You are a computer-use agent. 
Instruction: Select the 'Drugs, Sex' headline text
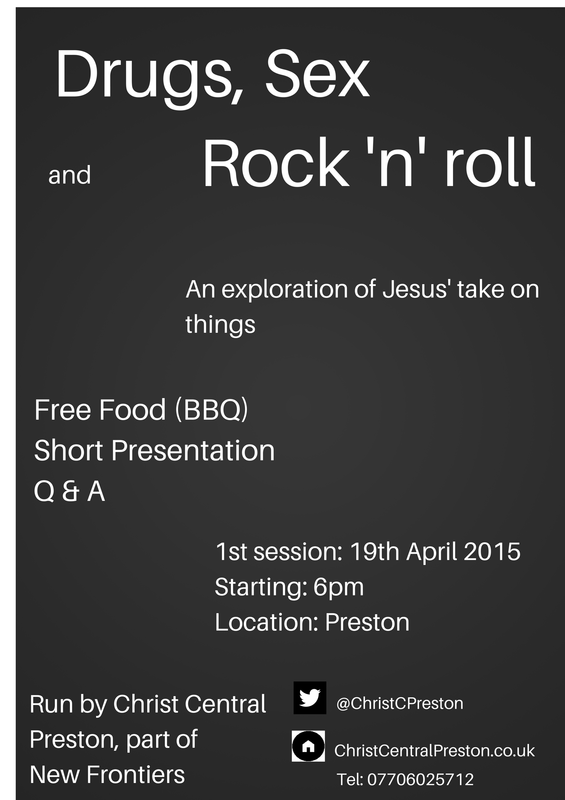click(212, 76)
